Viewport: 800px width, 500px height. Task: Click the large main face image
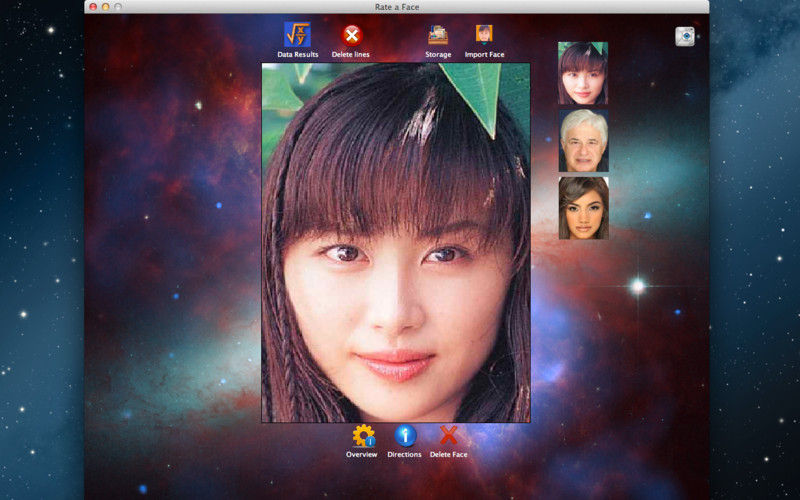point(396,243)
